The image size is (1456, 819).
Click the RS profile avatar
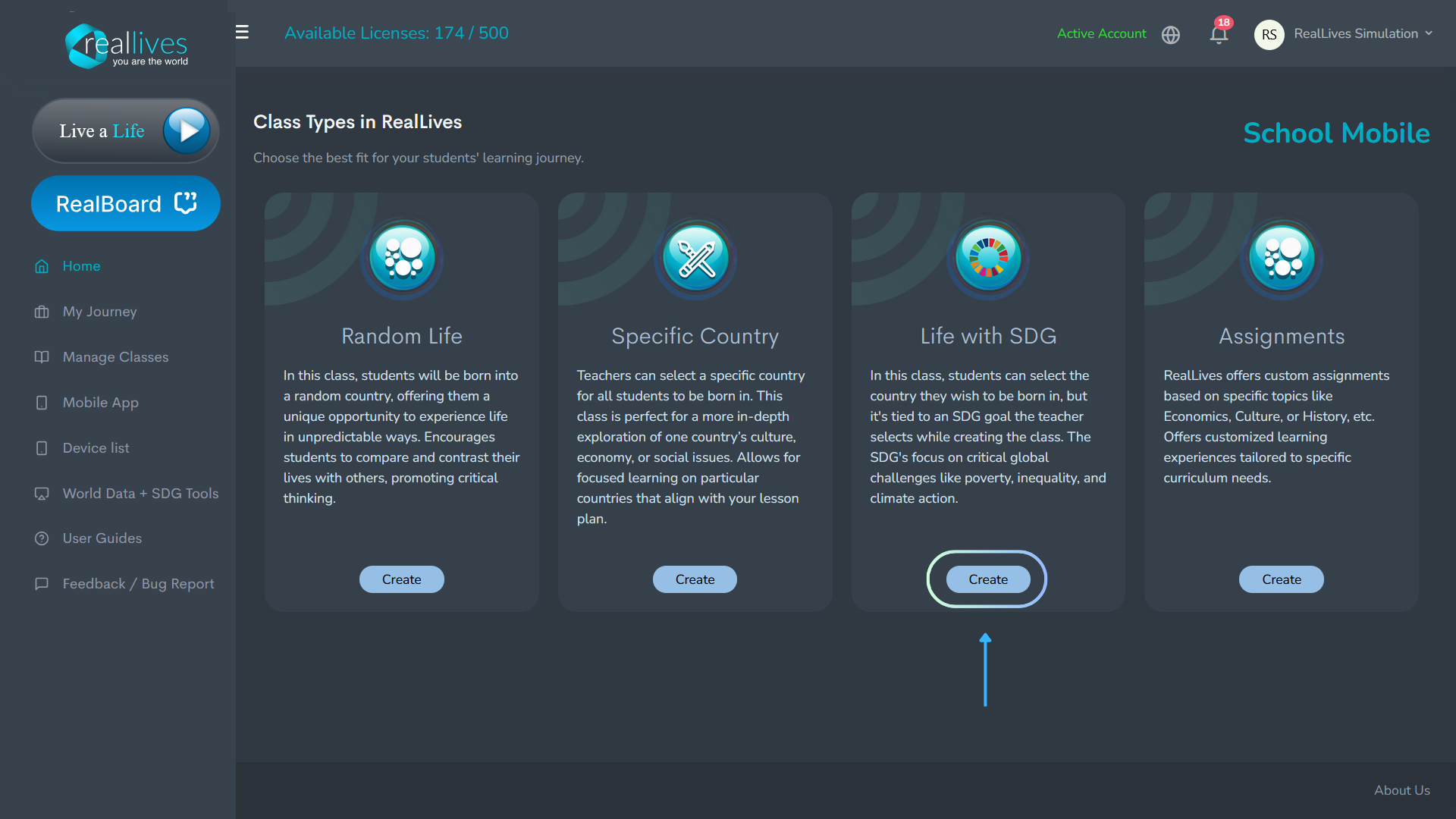1269,35
